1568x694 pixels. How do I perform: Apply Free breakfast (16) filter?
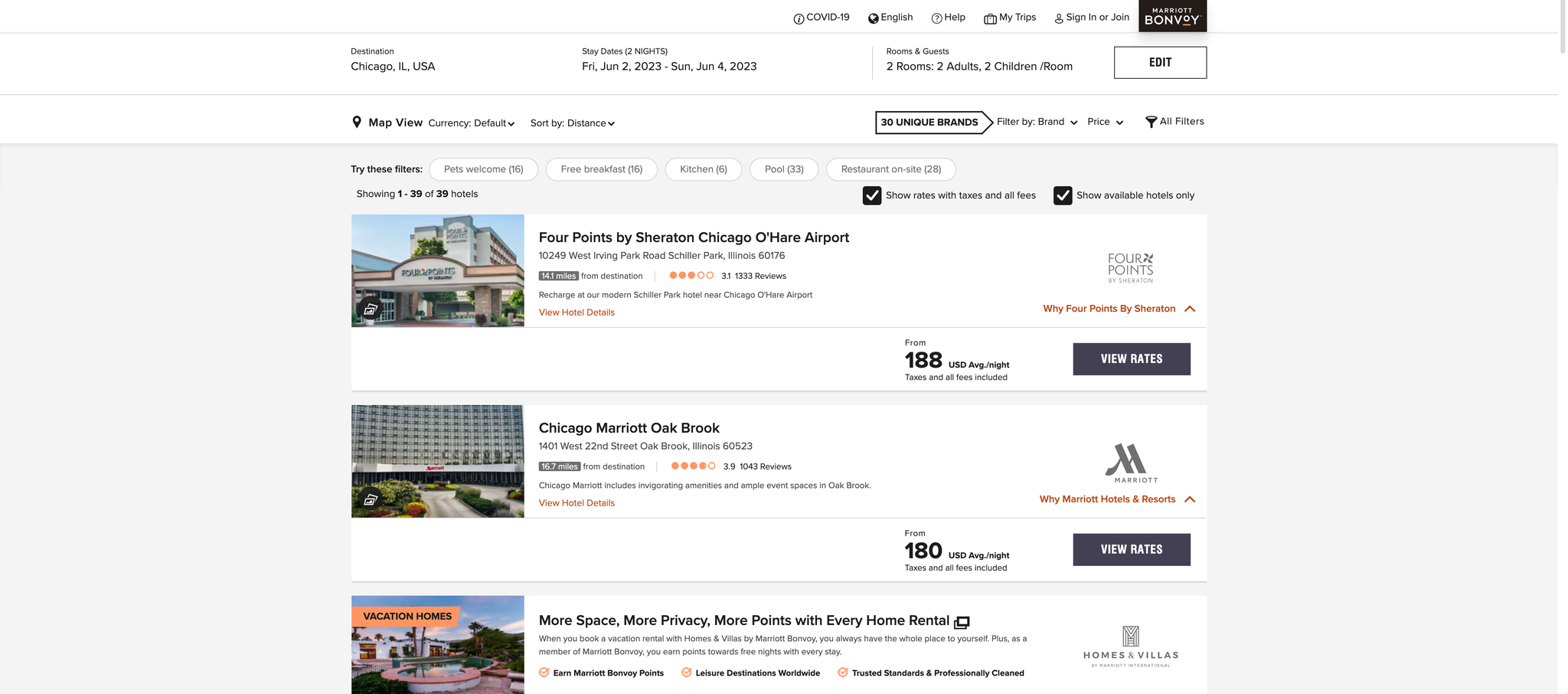point(601,169)
